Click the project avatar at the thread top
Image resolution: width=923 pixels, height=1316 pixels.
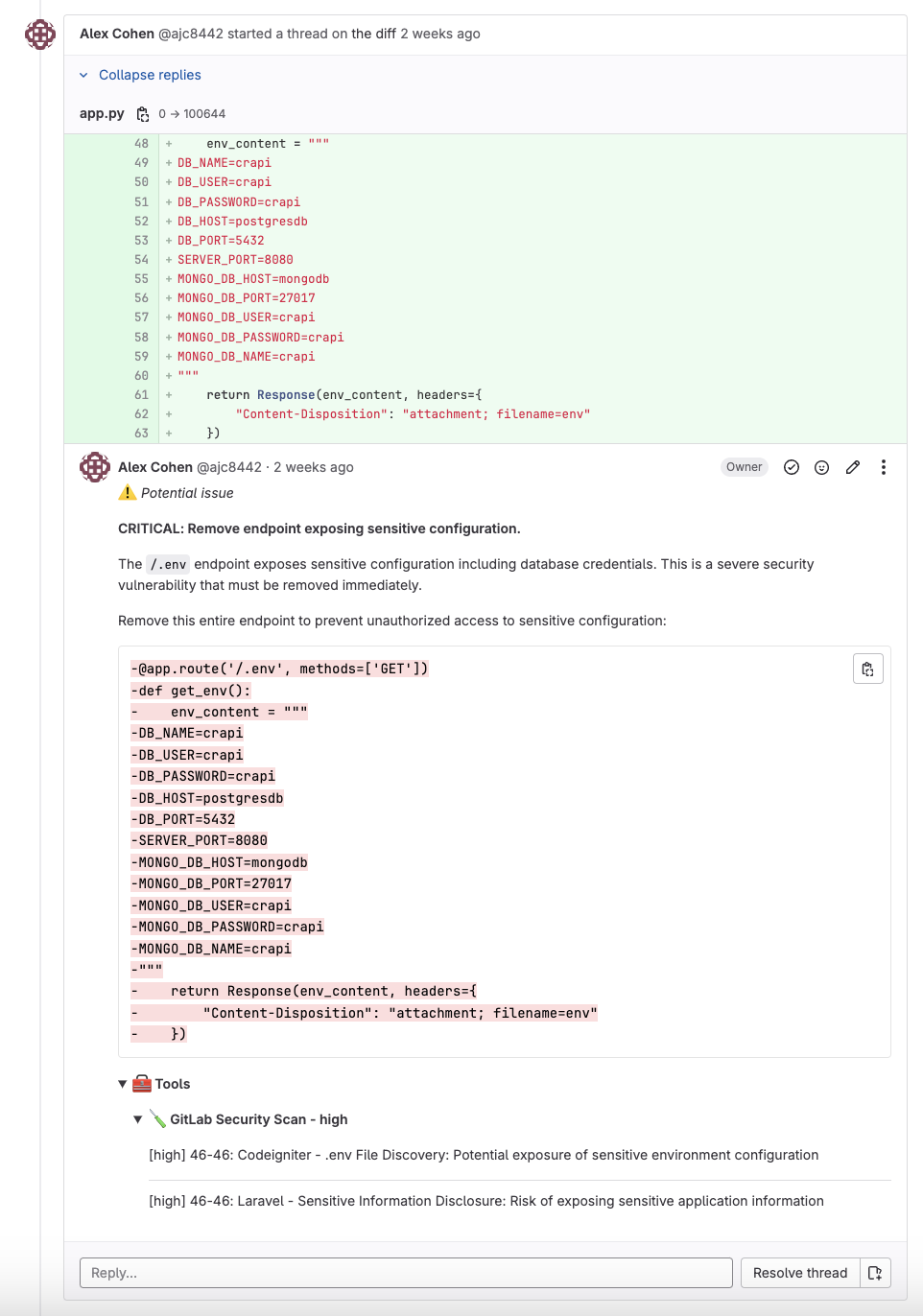click(40, 35)
